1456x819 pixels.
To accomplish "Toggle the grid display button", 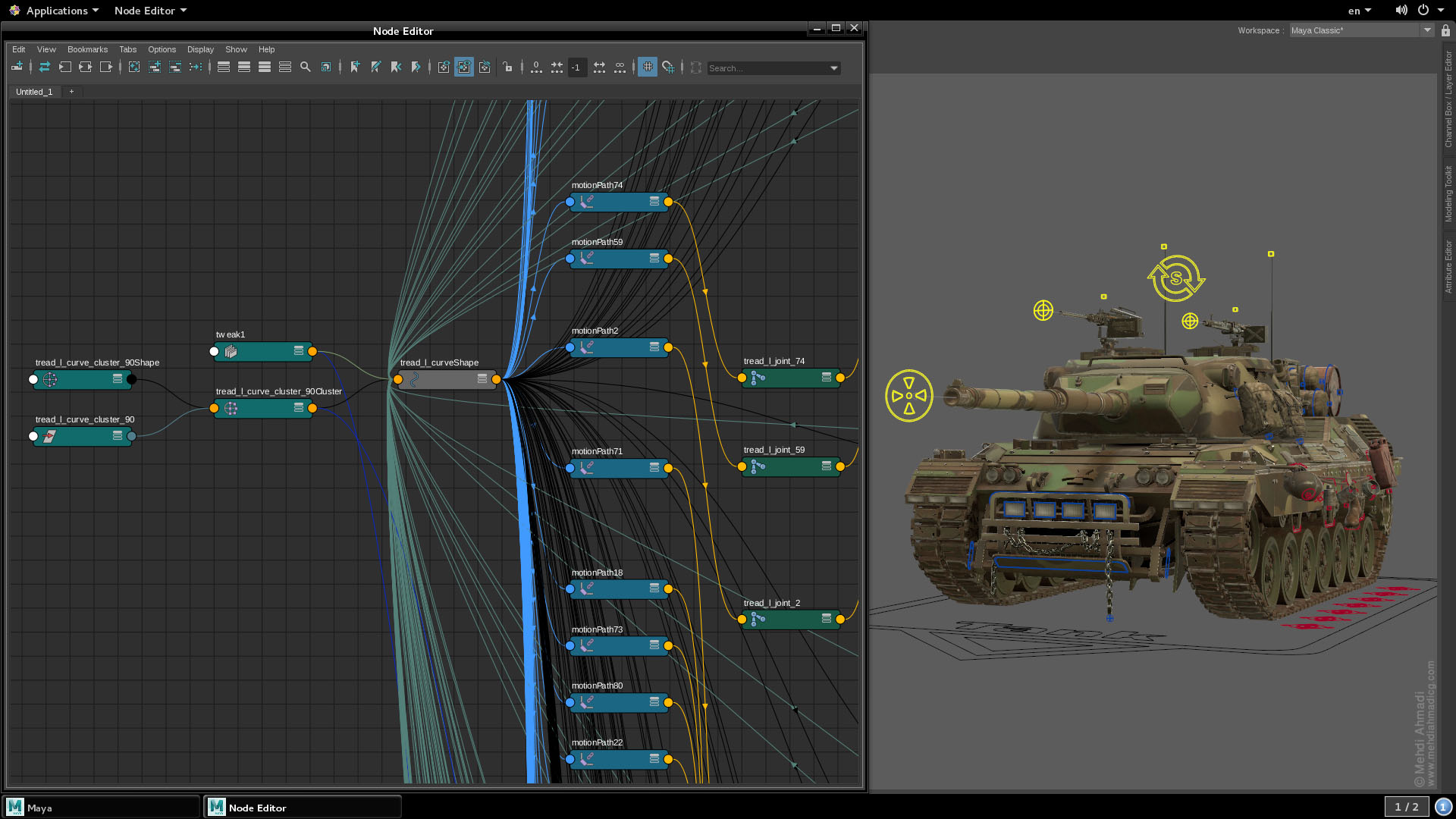I will (x=648, y=67).
